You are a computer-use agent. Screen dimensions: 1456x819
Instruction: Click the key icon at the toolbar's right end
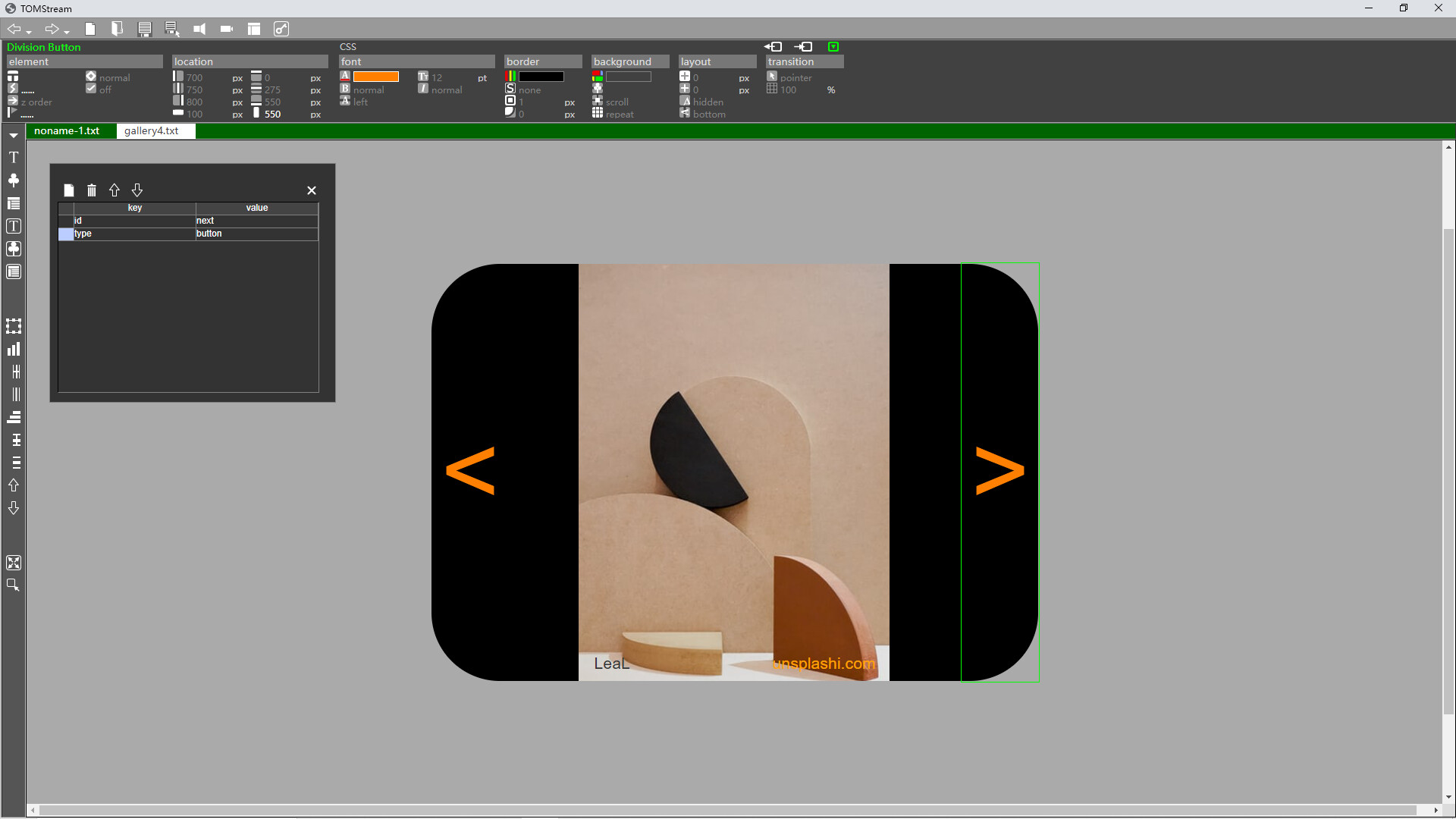point(281,29)
